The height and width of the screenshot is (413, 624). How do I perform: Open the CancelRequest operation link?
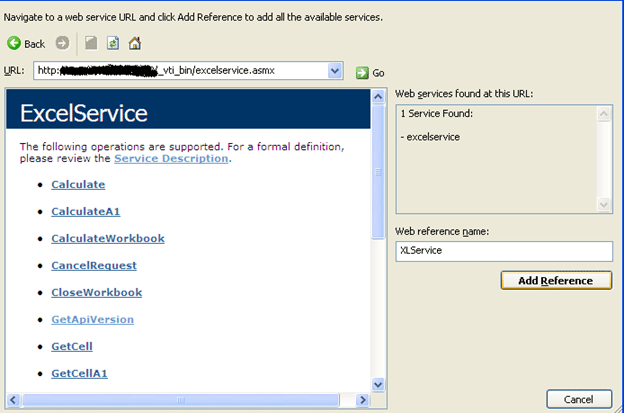(94, 265)
